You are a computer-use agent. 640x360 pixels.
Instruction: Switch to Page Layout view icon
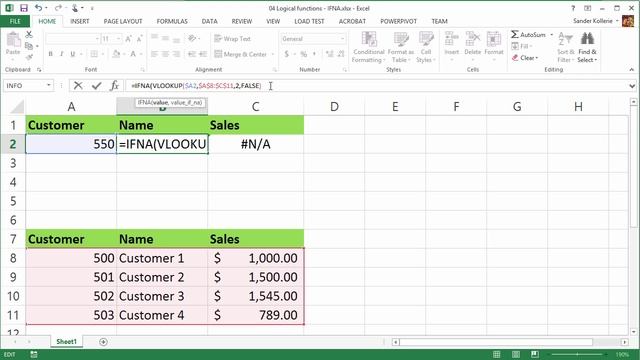(x=516, y=354)
